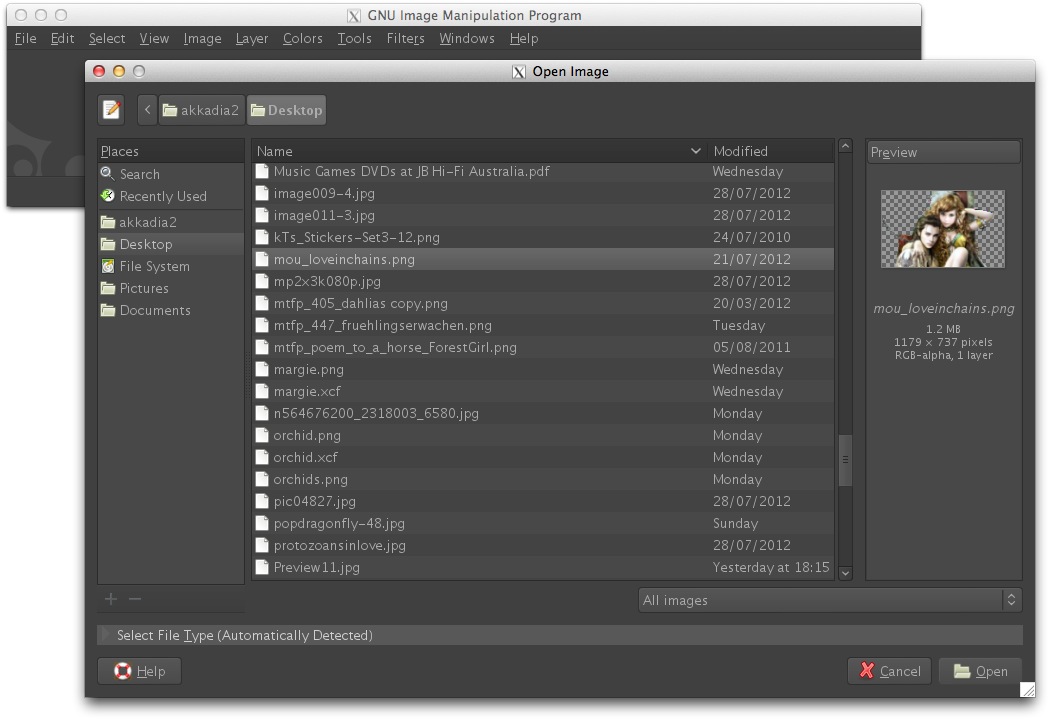Select n564676200_2318003_6580.jpg file
1051x721 pixels.
(x=543, y=413)
